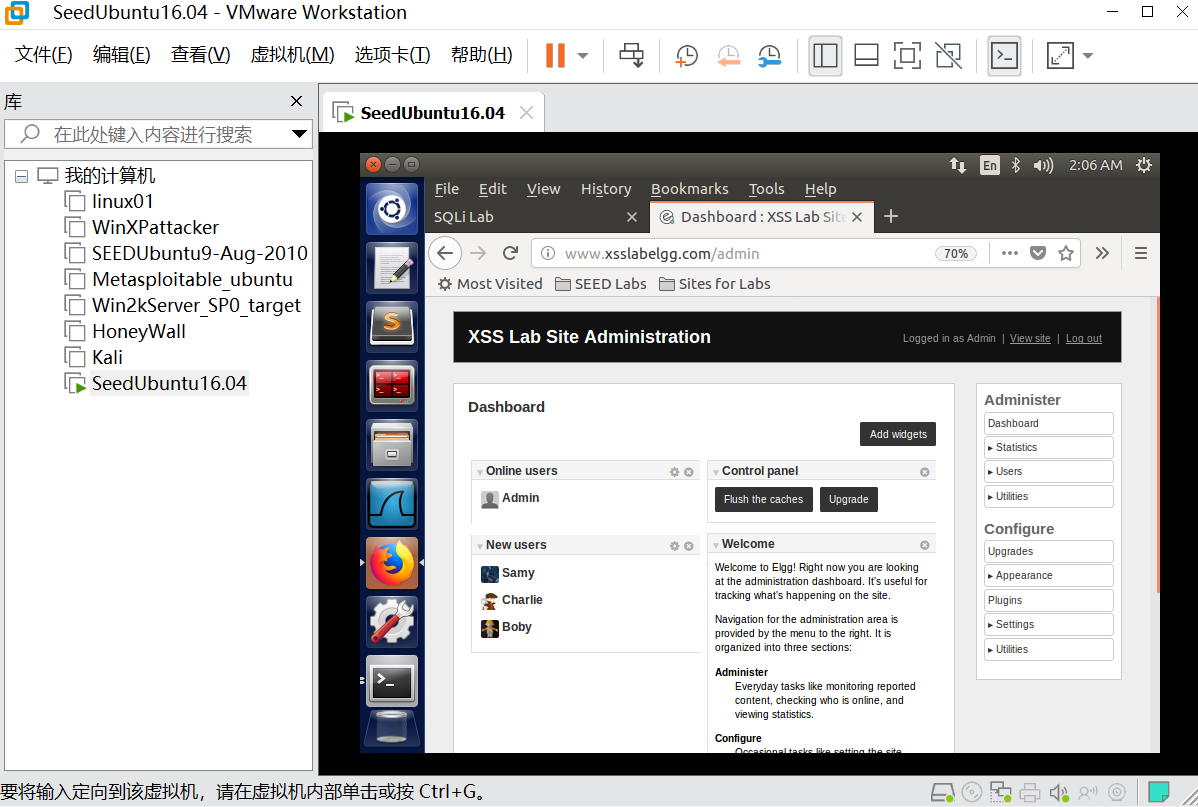Select HoneyWall in the library

click(x=138, y=332)
